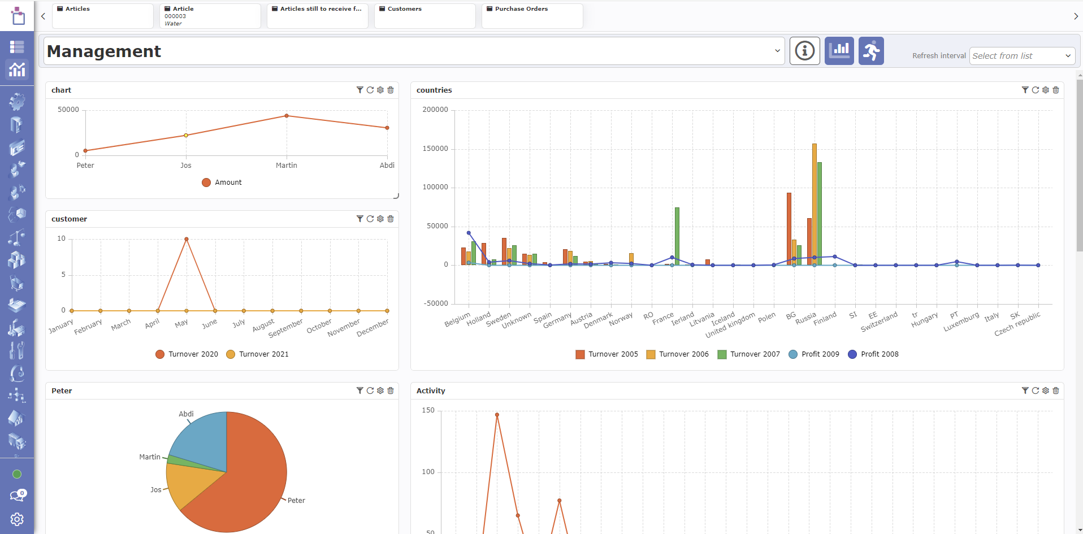Click the green status indicator in the sidebar
Screen dimensions: 1083x534
[17, 474]
